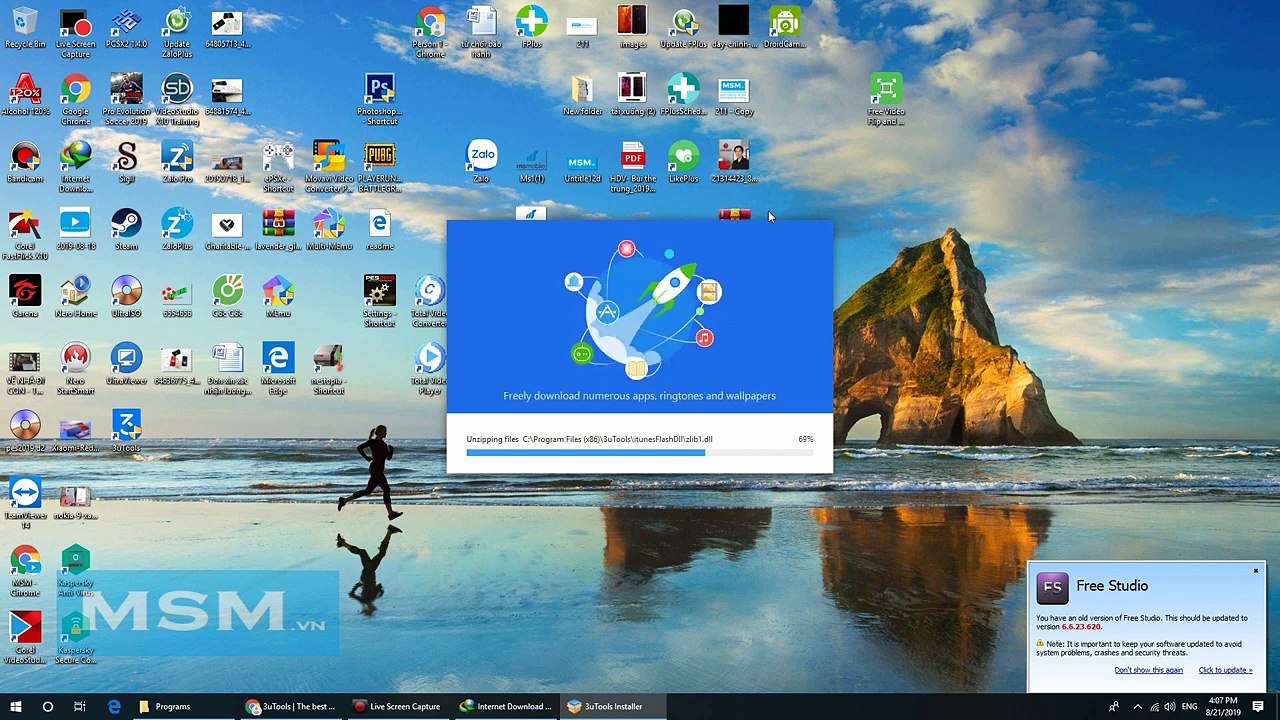This screenshot has height=720, width=1280.
Task: Open UltraISO desktop icon
Action: [126, 297]
